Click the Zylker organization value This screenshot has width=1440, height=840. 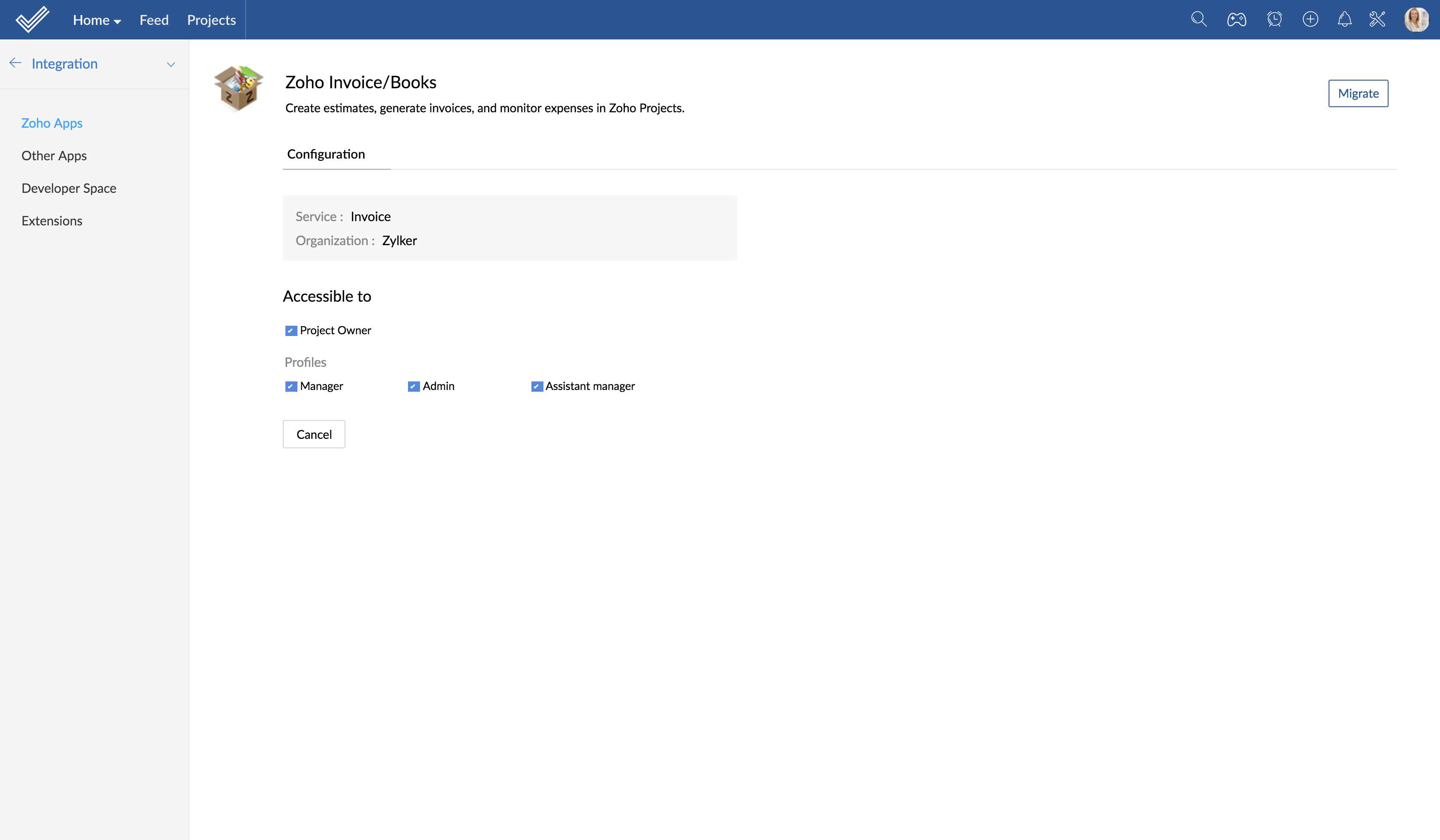(399, 240)
